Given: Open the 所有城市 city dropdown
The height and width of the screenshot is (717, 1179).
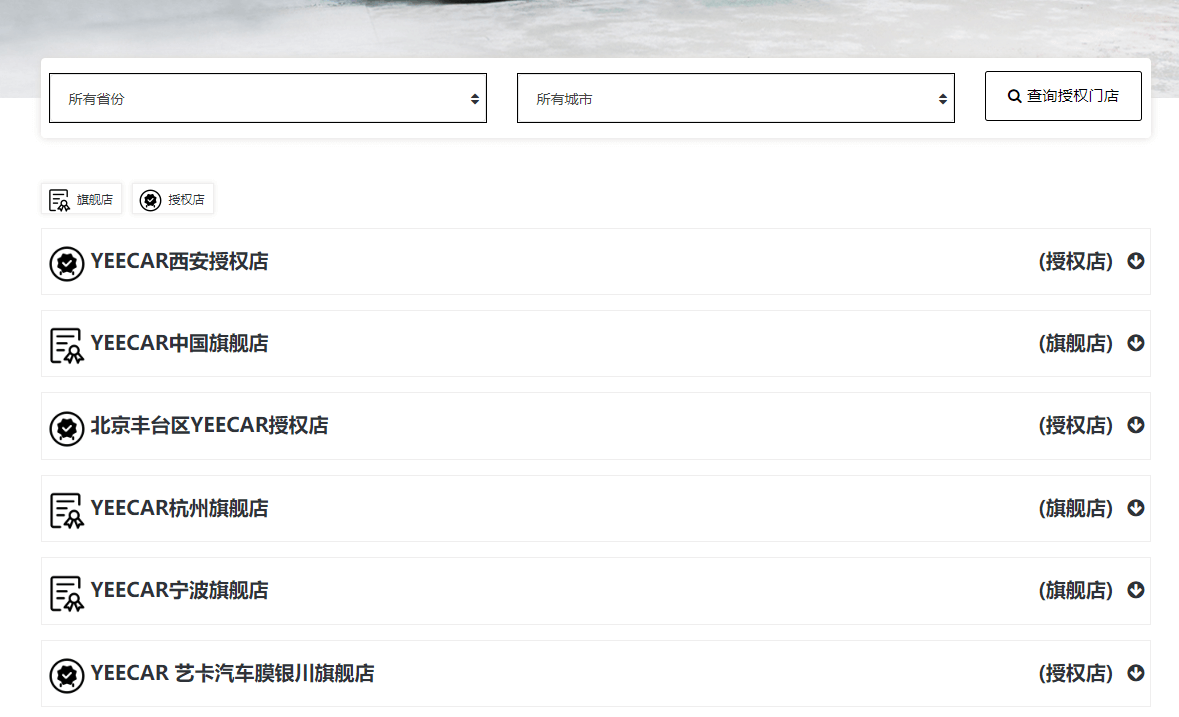Looking at the screenshot, I should point(735,98).
